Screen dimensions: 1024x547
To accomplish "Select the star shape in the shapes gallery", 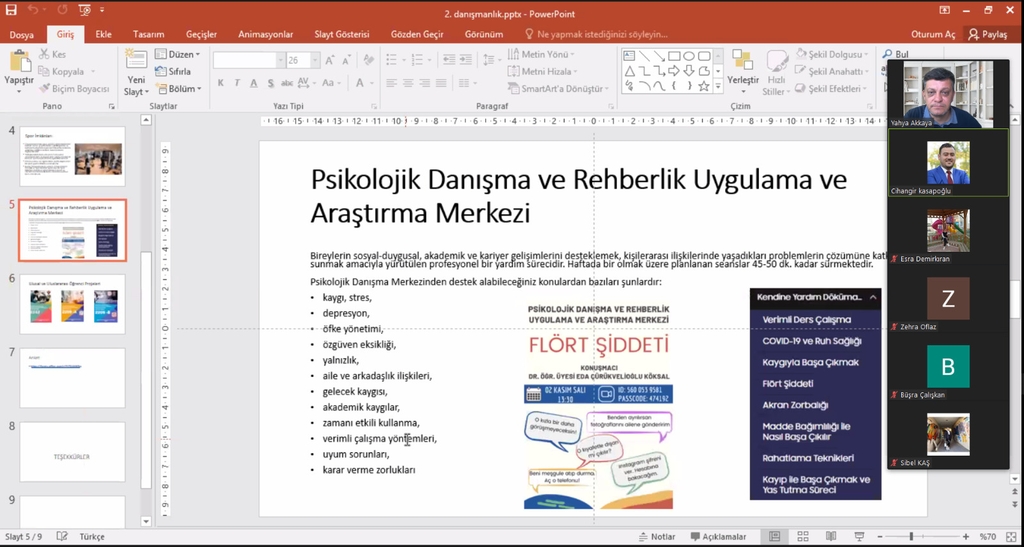I will click(705, 86).
